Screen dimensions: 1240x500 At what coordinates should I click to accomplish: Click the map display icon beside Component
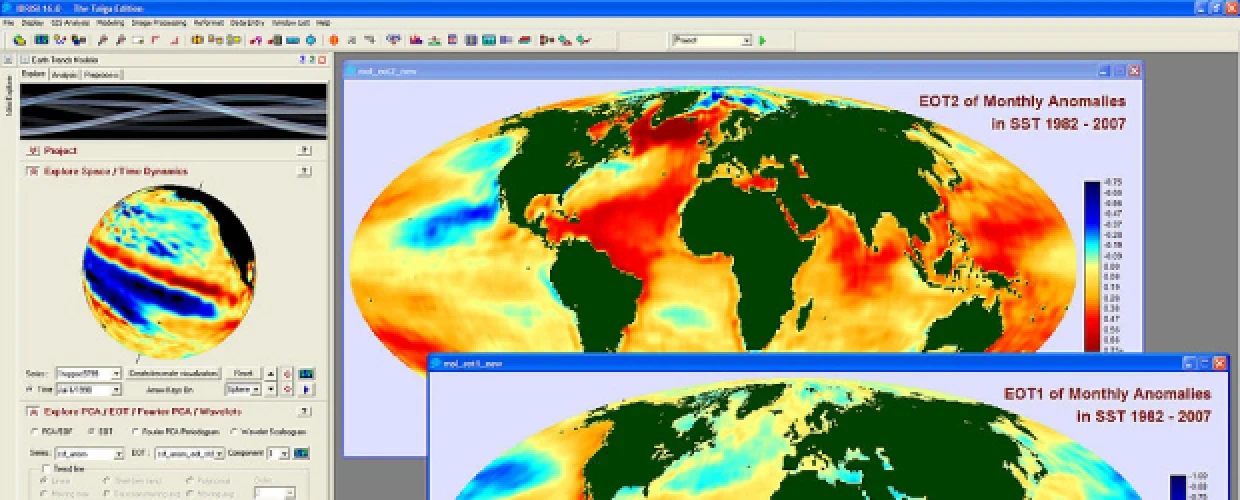pyautogui.click(x=302, y=453)
